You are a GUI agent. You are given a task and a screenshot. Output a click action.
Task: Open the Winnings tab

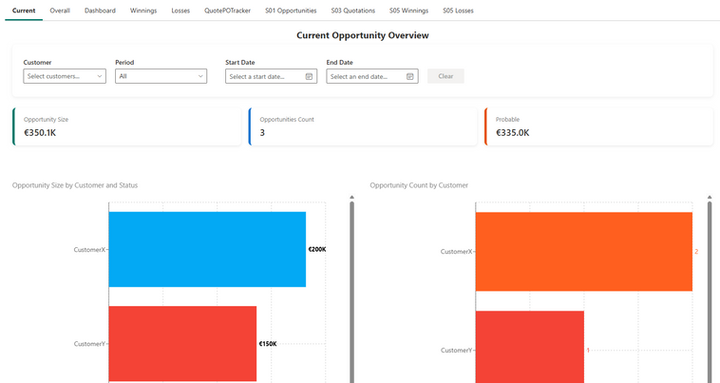(x=143, y=11)
